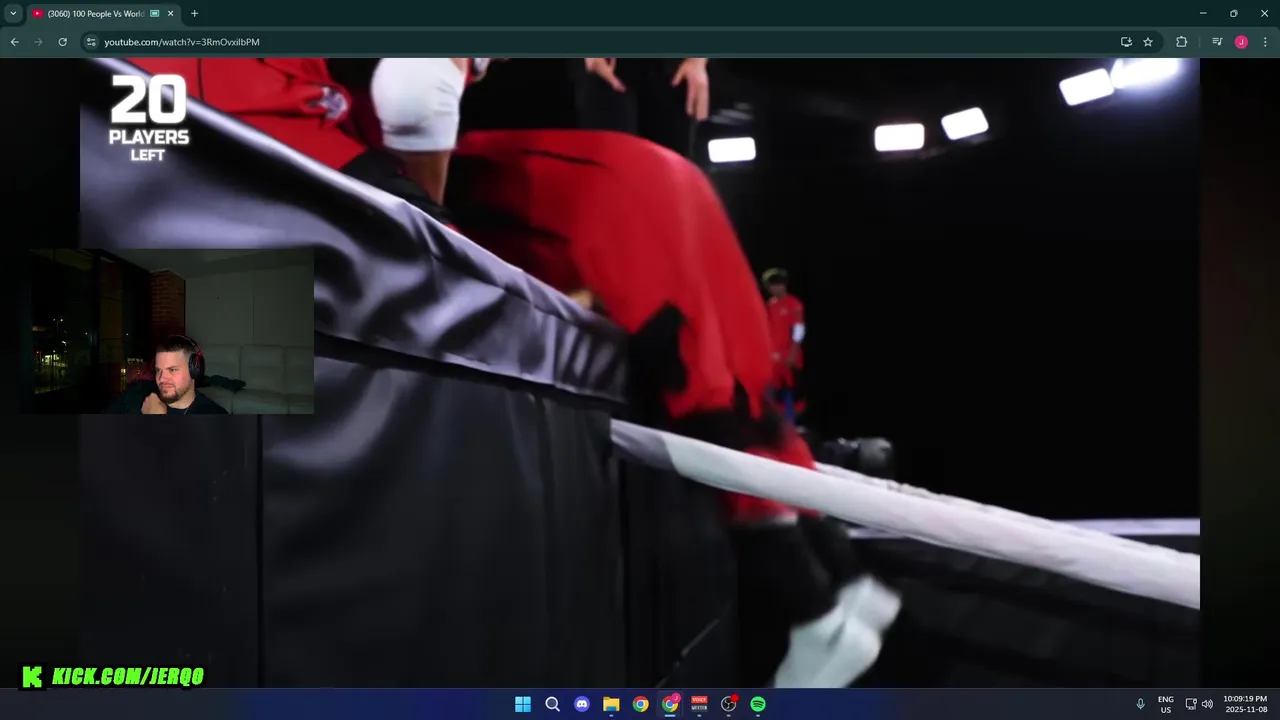Open the Extensions puzzle menu
This screenshot has height=720, width=1280.
point(1181,42)
